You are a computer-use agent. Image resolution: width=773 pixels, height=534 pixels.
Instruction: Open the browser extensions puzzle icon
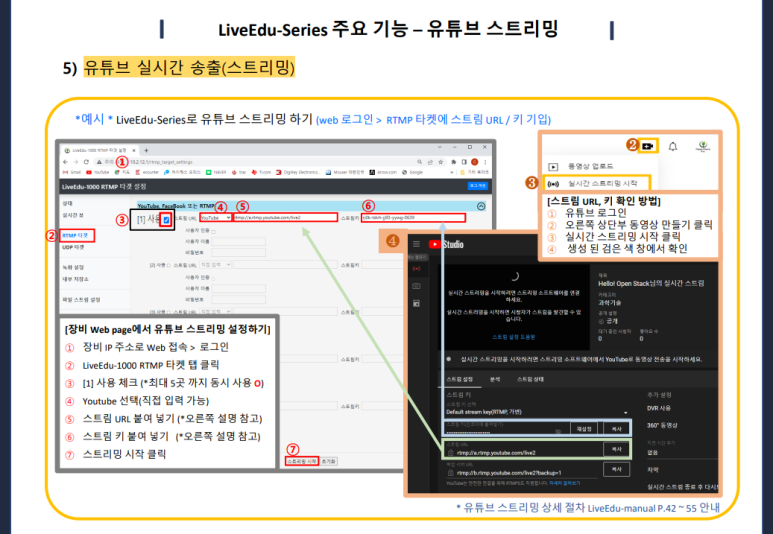(454, 162)
